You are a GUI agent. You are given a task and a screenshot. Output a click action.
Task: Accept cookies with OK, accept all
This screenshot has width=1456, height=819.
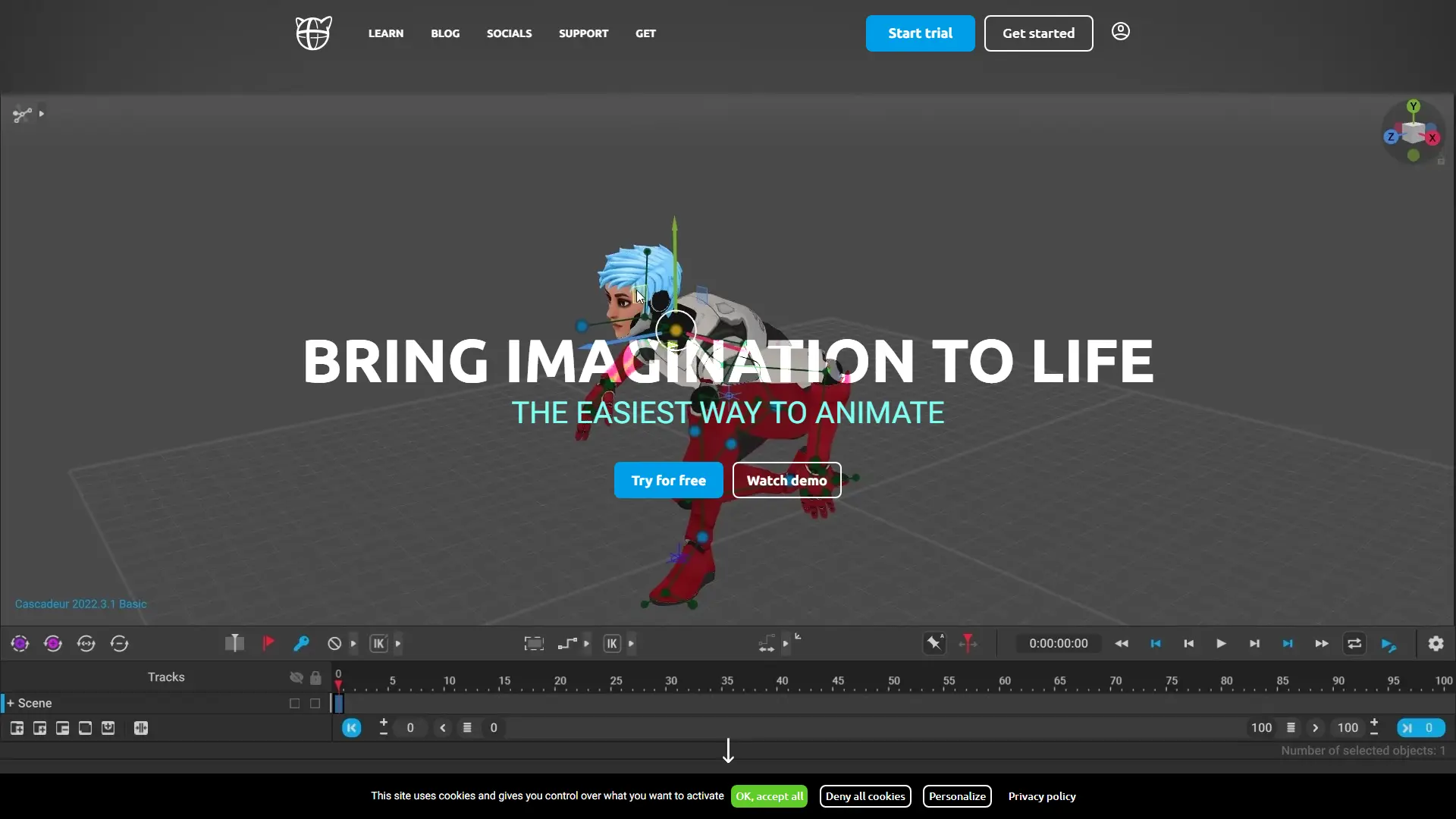(769, 795)
